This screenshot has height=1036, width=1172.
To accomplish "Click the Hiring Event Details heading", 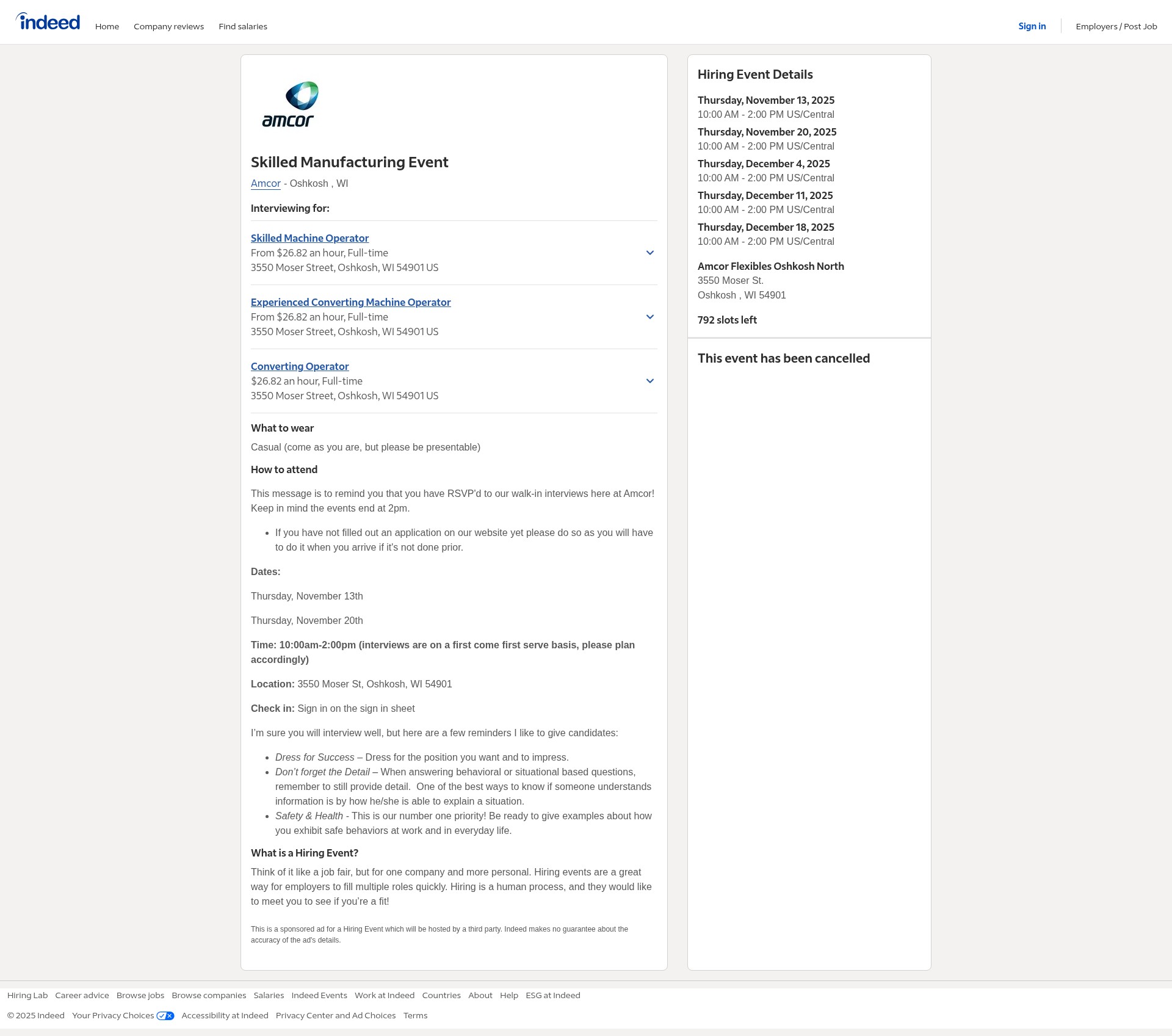I will tap(755, 74).
